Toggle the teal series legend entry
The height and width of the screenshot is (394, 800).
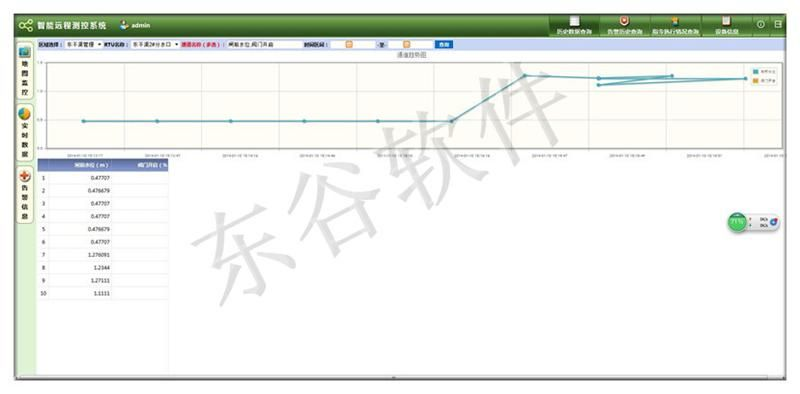click(x=764, y=71)
